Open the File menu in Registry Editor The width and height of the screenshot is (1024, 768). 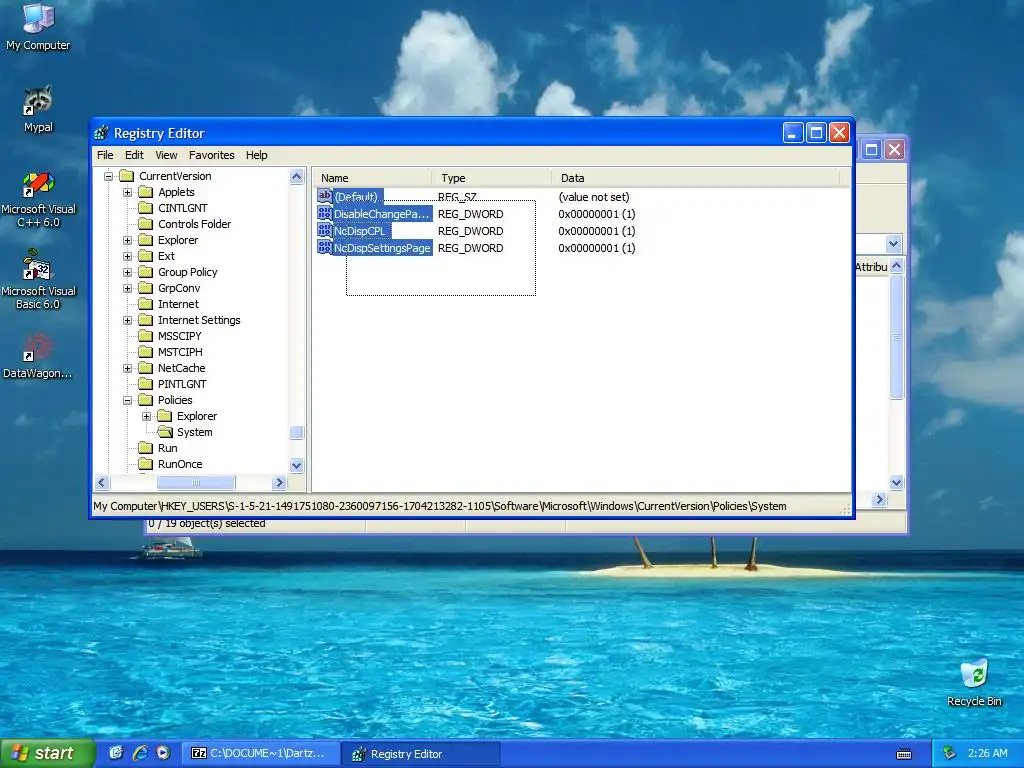[105, 155]
